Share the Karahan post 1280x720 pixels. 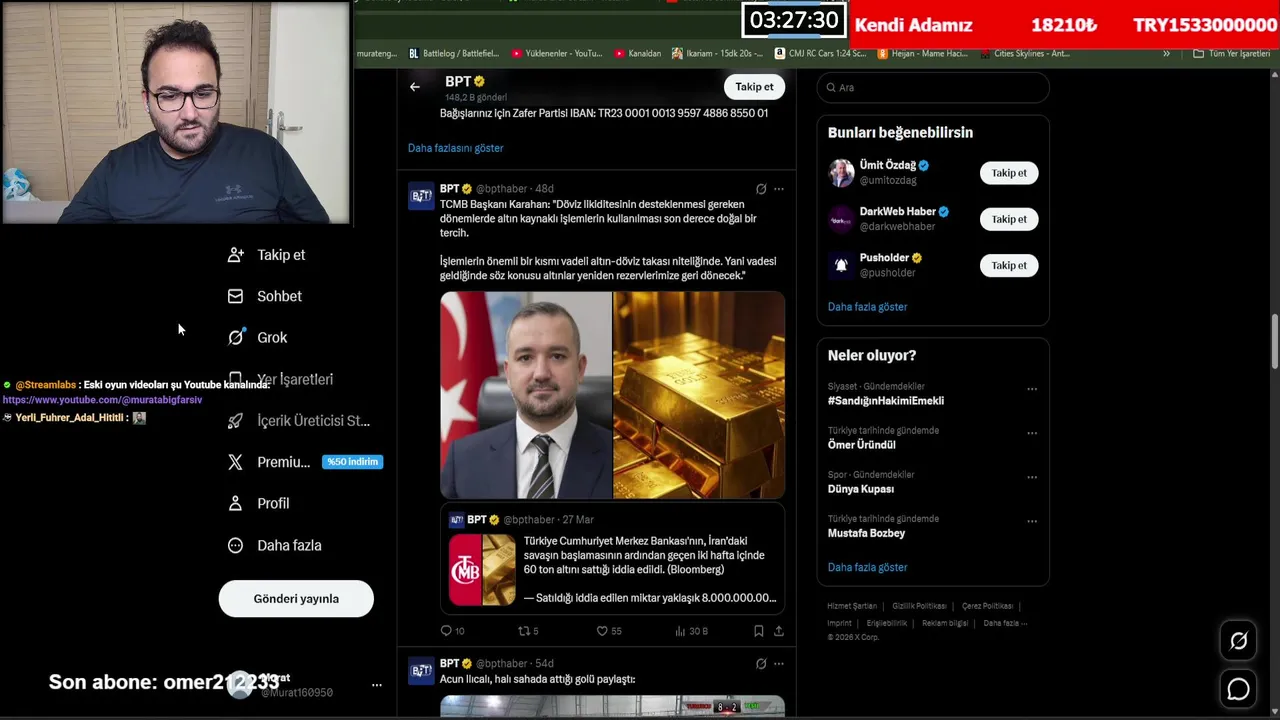click(x=779, y=631)
